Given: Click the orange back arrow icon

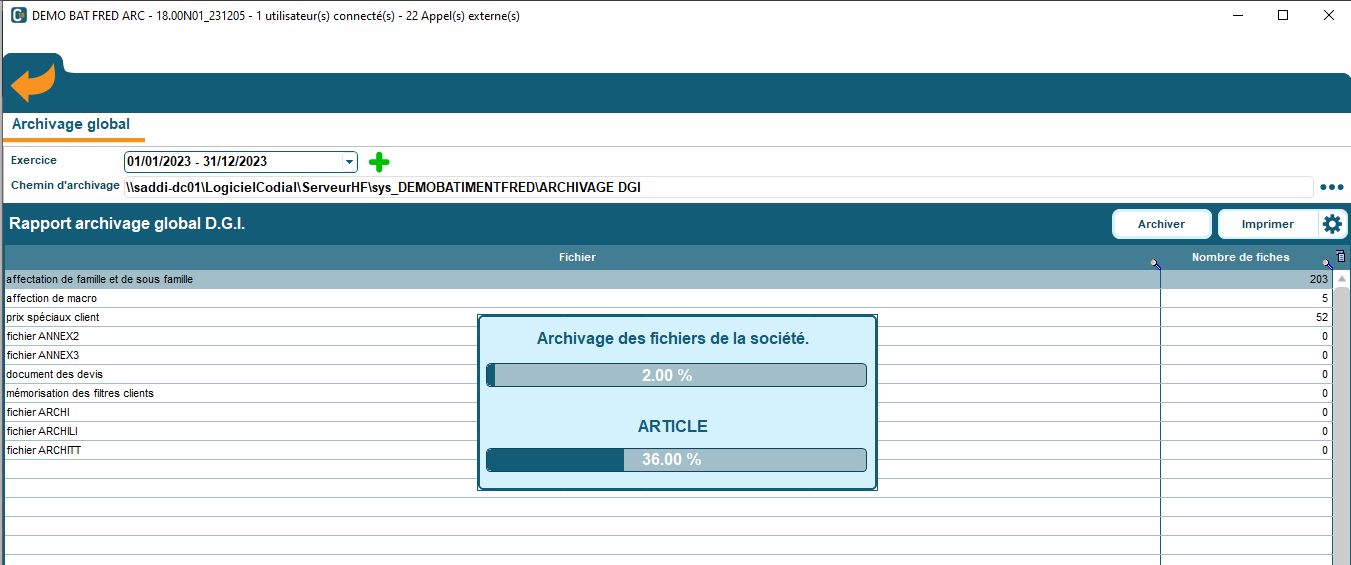Looking at the screenshot, I should tap(32, 83).
